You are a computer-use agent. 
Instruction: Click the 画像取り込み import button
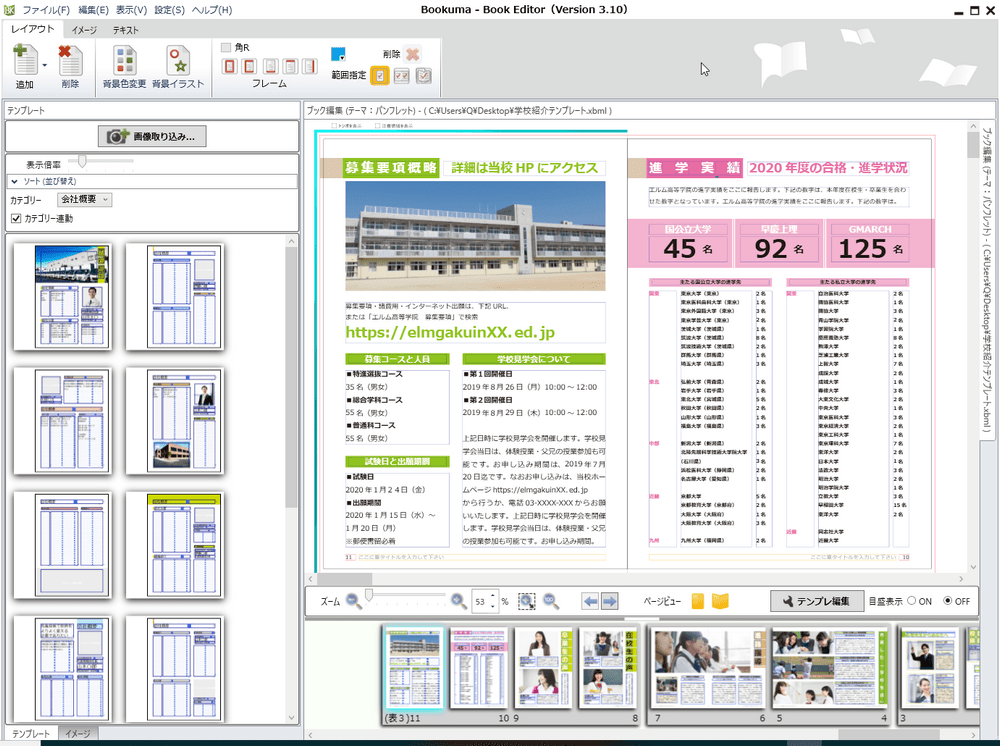[153, 136]
